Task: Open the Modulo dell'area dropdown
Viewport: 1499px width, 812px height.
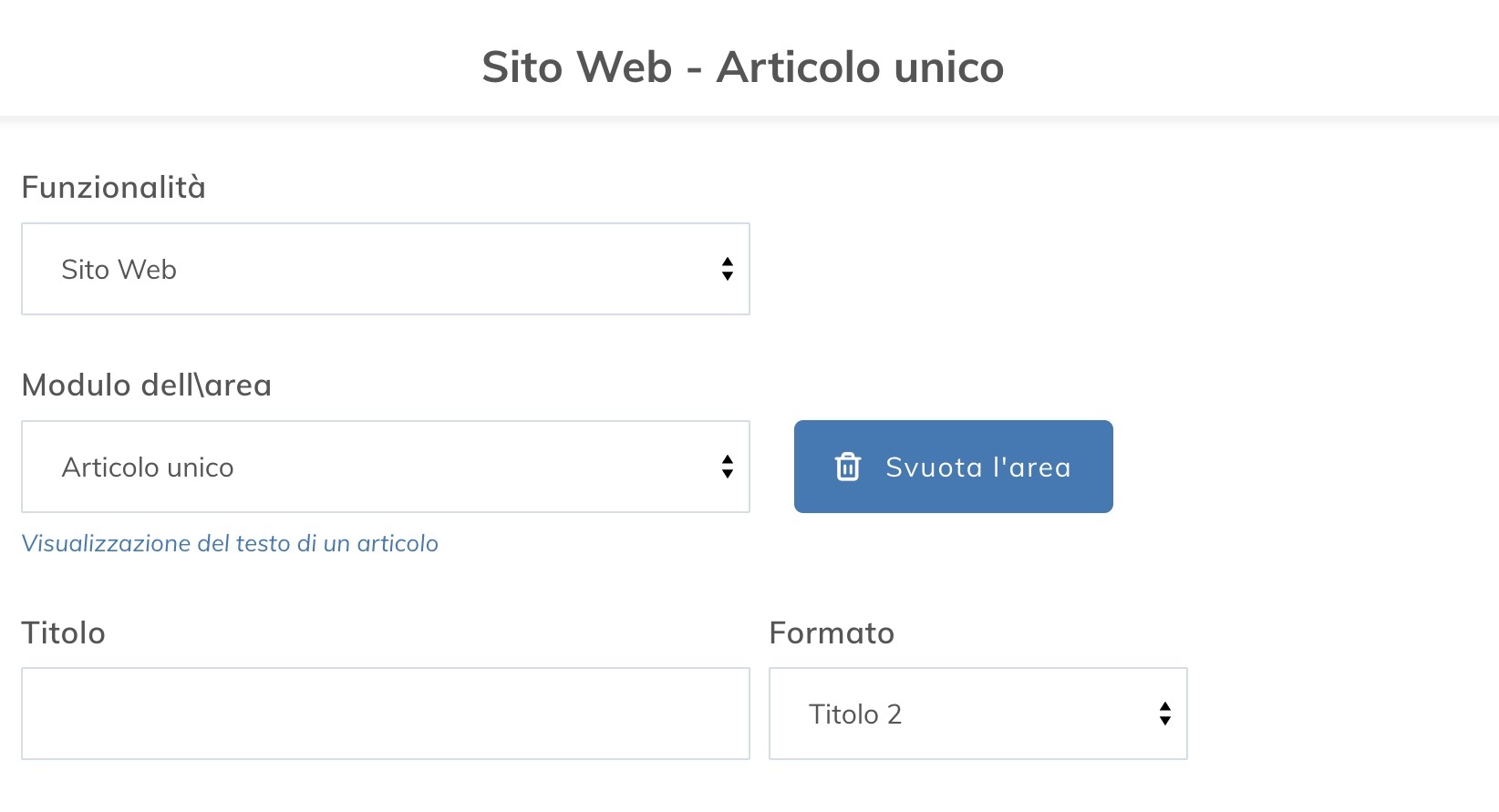Action: [383, 467]
